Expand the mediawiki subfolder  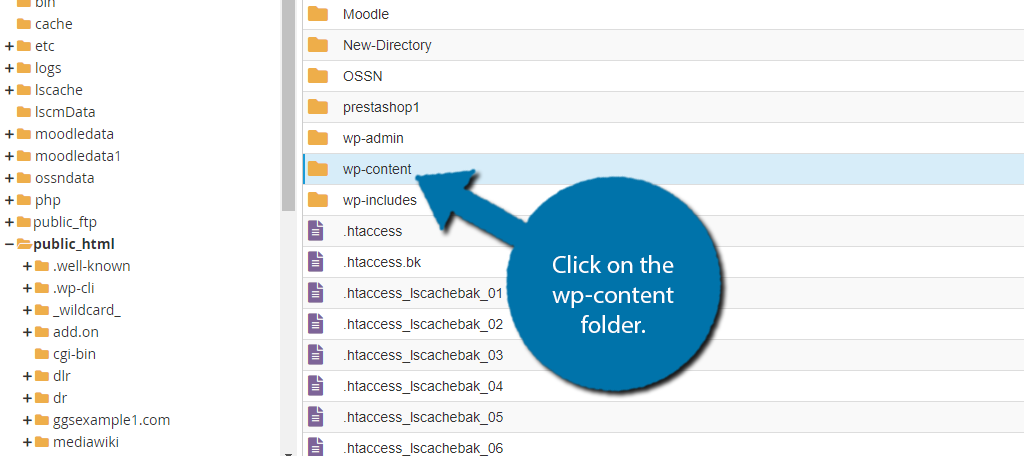coord(27,442)
